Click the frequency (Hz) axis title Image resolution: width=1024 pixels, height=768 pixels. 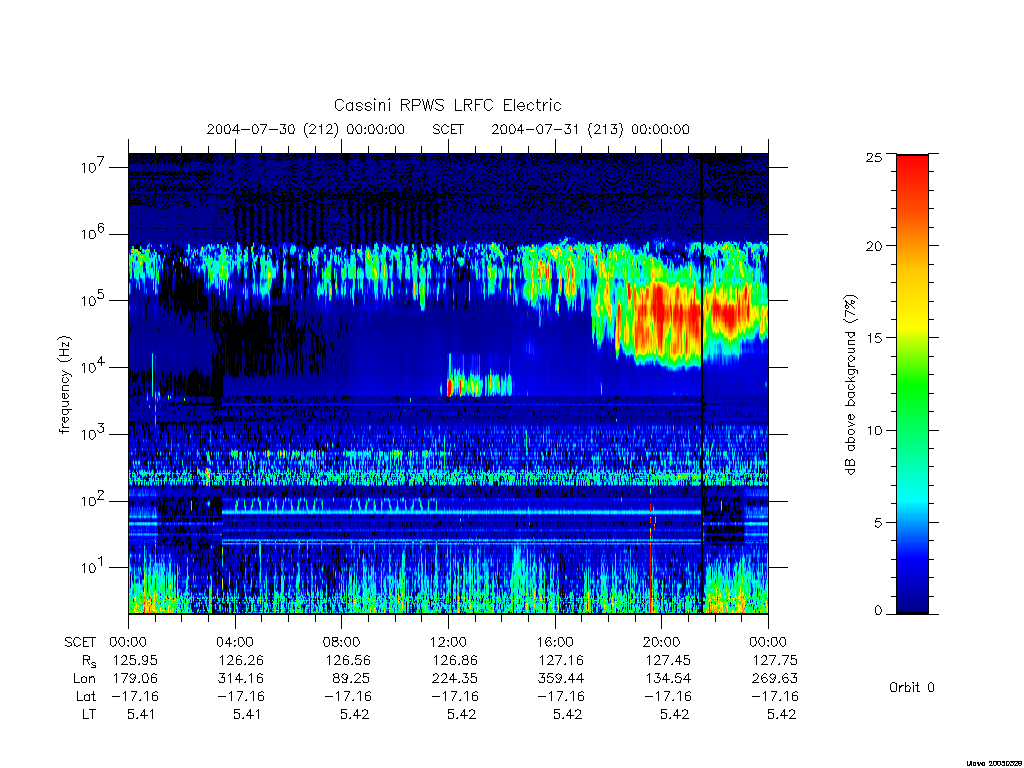coord(64,385)
